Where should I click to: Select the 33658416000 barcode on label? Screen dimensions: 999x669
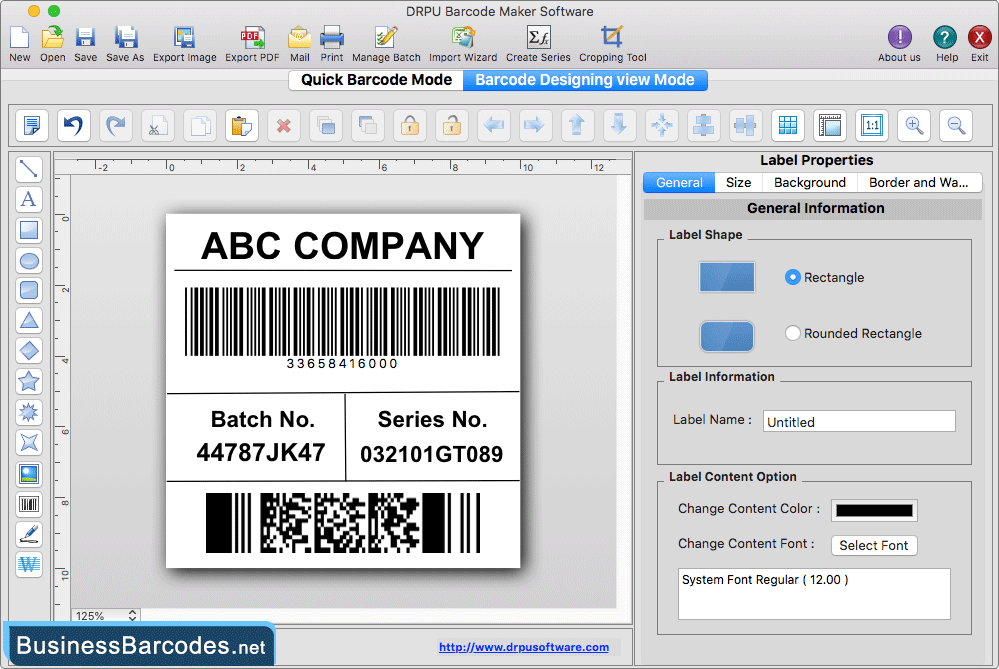342,327
